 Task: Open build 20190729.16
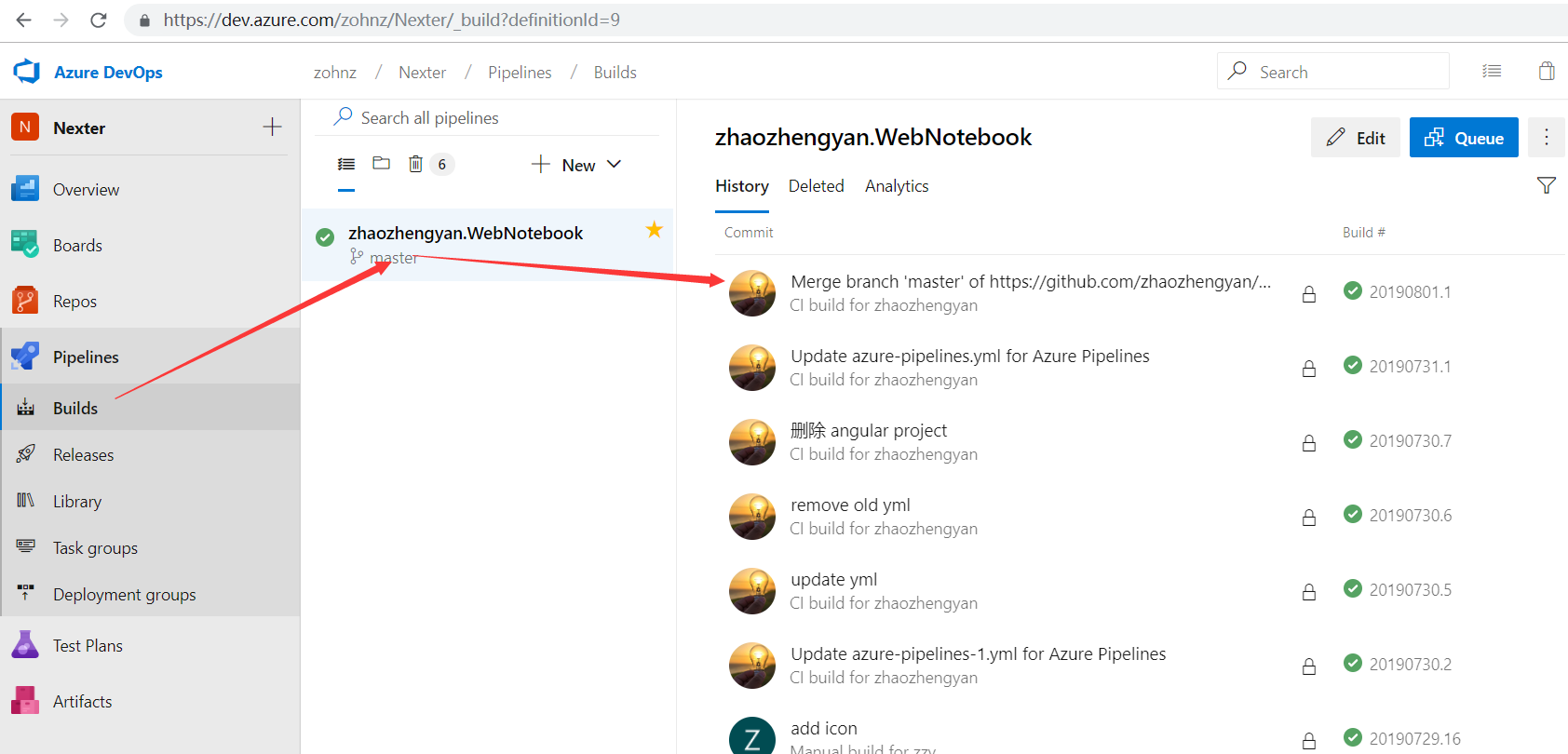tap(1414, 739)
